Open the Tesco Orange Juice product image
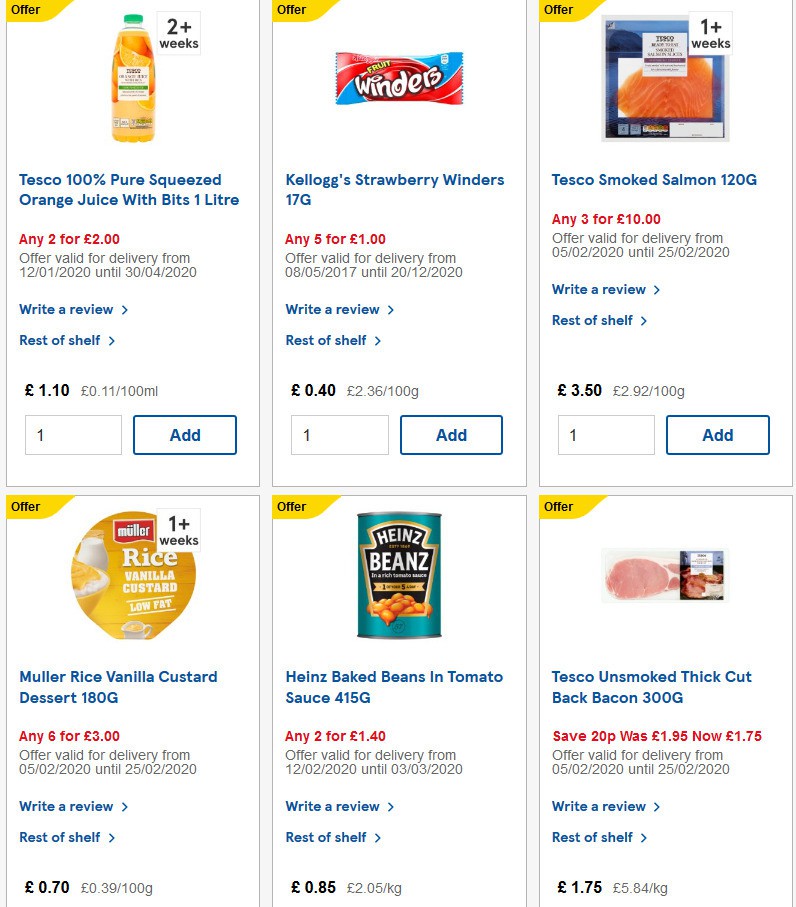This screenshot has width=796, height=907. coord(134,75)
